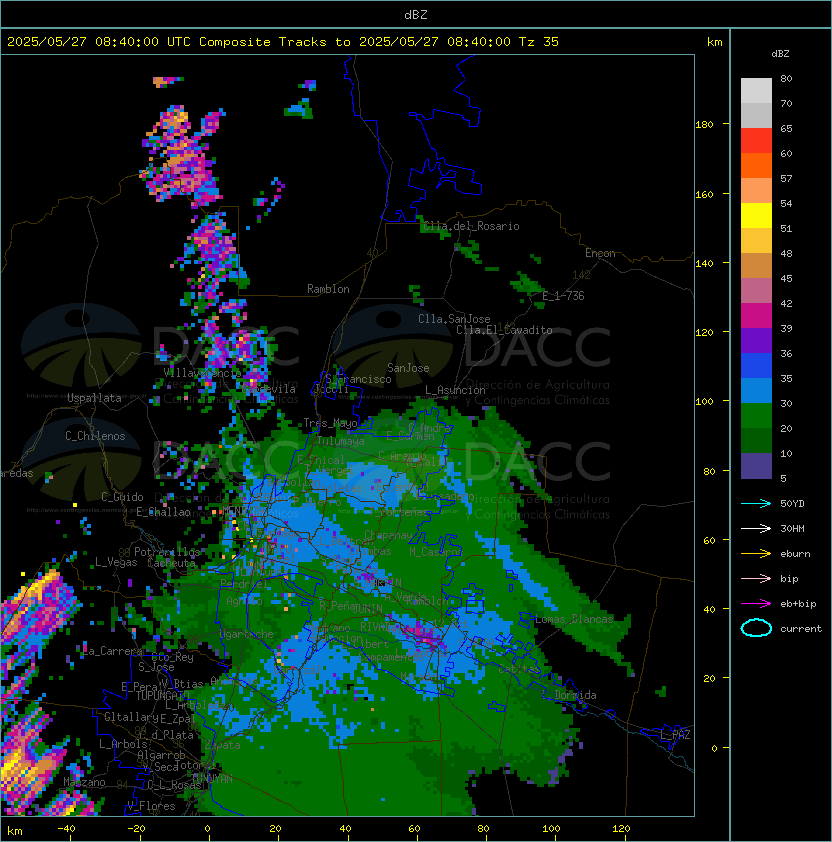The height and width of the screenshot is (842, 832).
Task: Click the 'km' label at top right of map
Action: (714, 42)
